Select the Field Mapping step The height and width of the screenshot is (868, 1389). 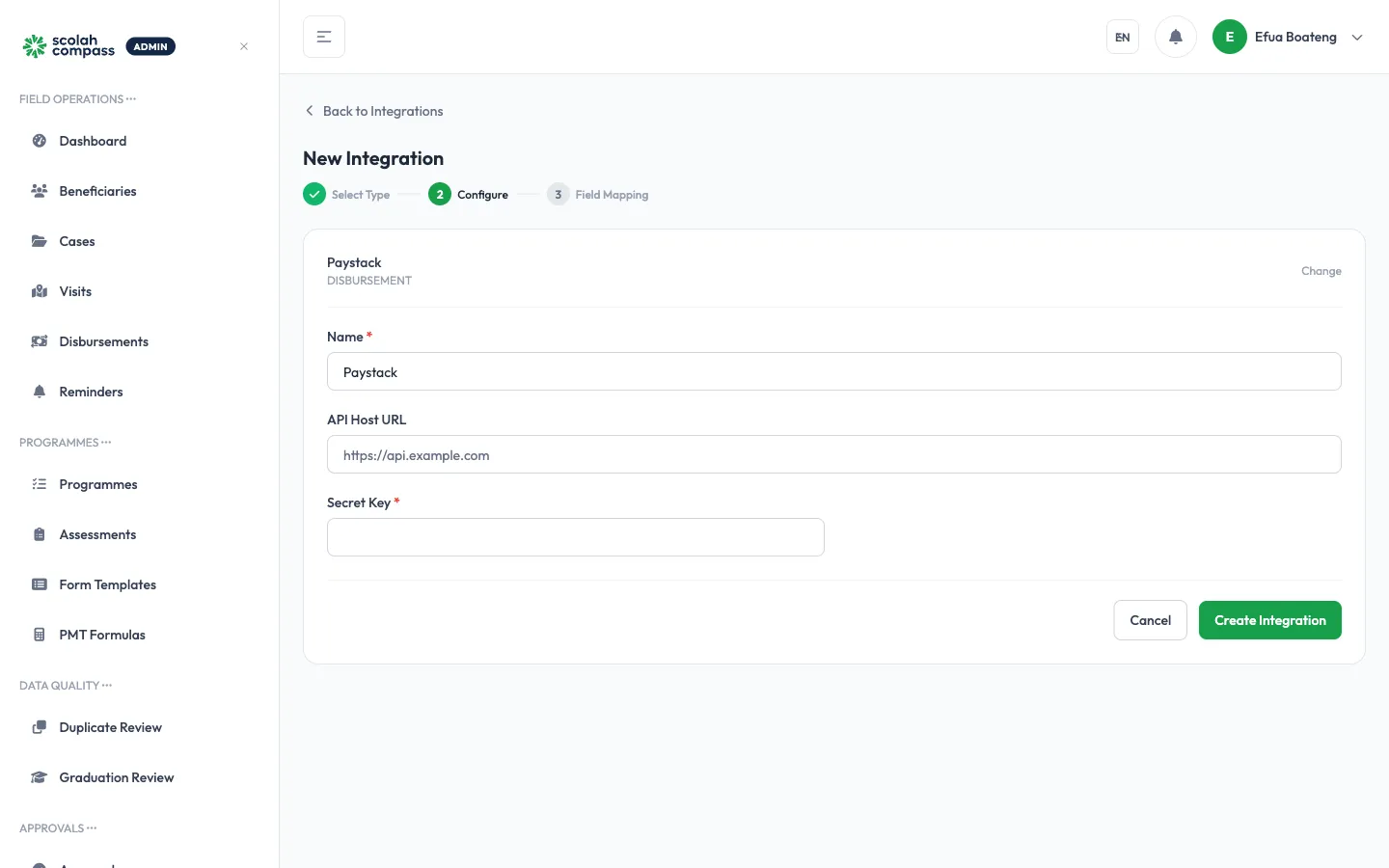click(598, 194)
